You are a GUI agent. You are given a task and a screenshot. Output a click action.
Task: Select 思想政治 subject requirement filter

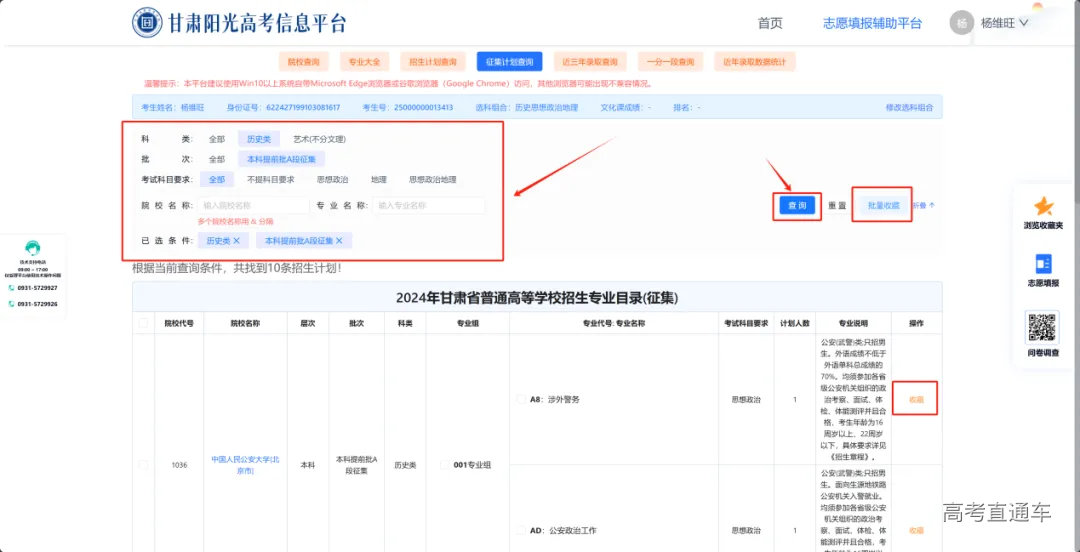pos(332,179)
